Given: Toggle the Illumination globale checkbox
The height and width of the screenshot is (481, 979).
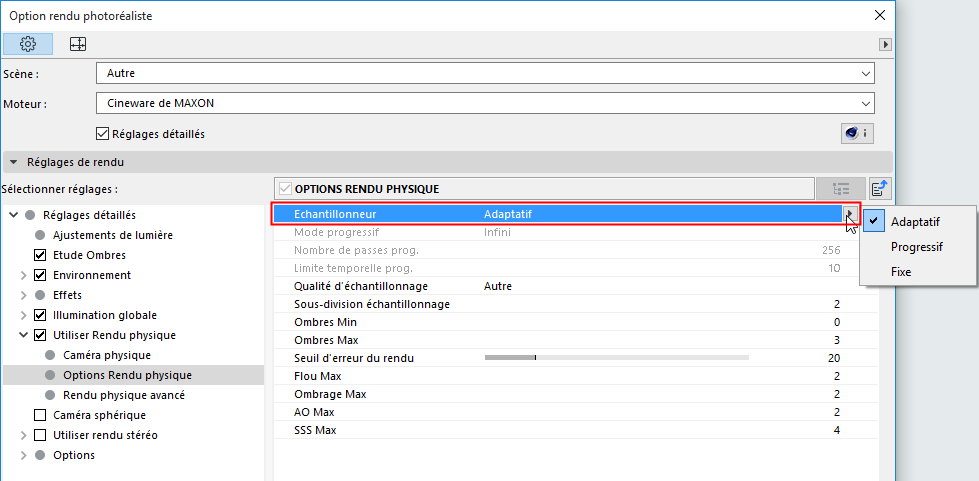Looking at the screenshot, I should coord(40,315).
